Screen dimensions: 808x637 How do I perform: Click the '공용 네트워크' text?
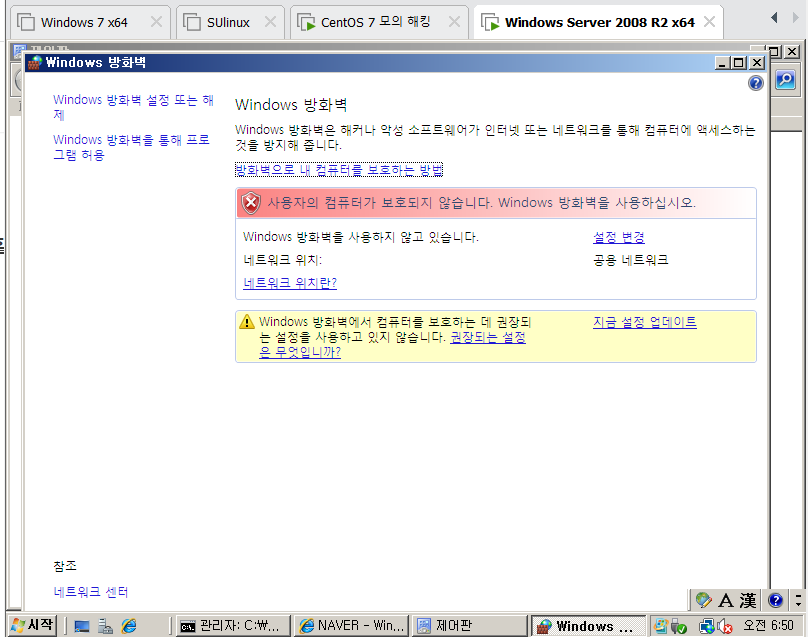tap(631, 260)
